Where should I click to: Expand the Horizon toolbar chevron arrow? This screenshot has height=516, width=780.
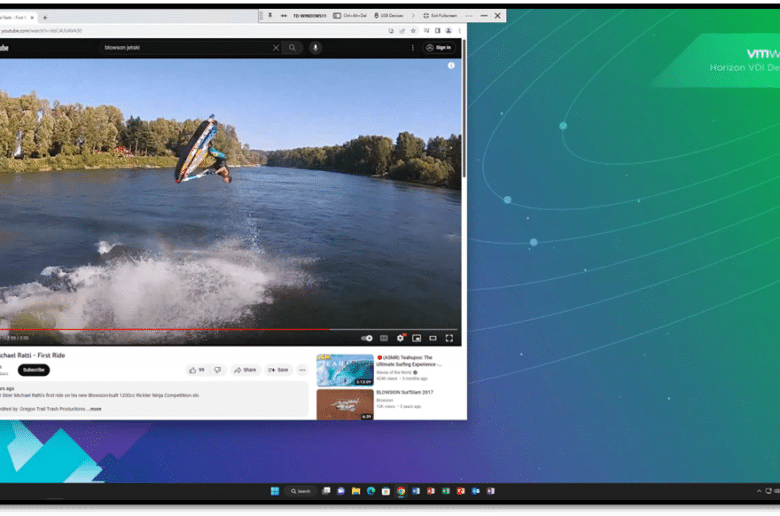point(413,15)
